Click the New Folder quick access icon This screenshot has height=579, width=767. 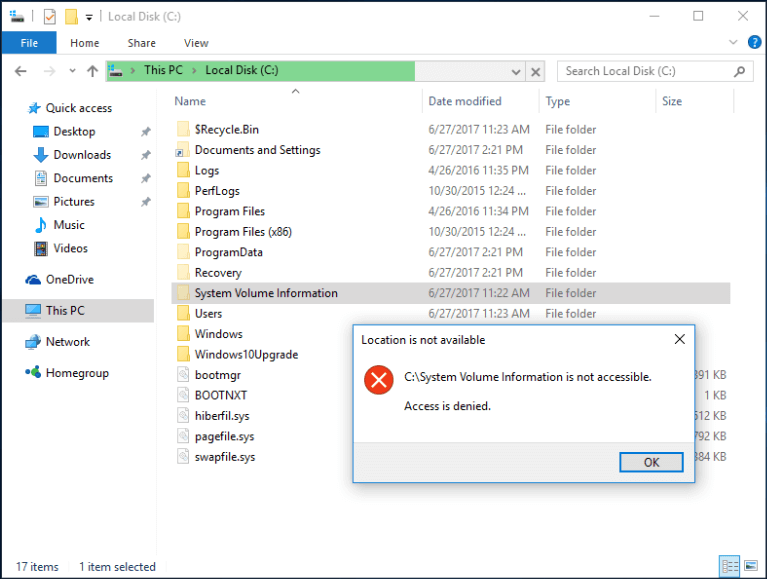click(71, 16)
